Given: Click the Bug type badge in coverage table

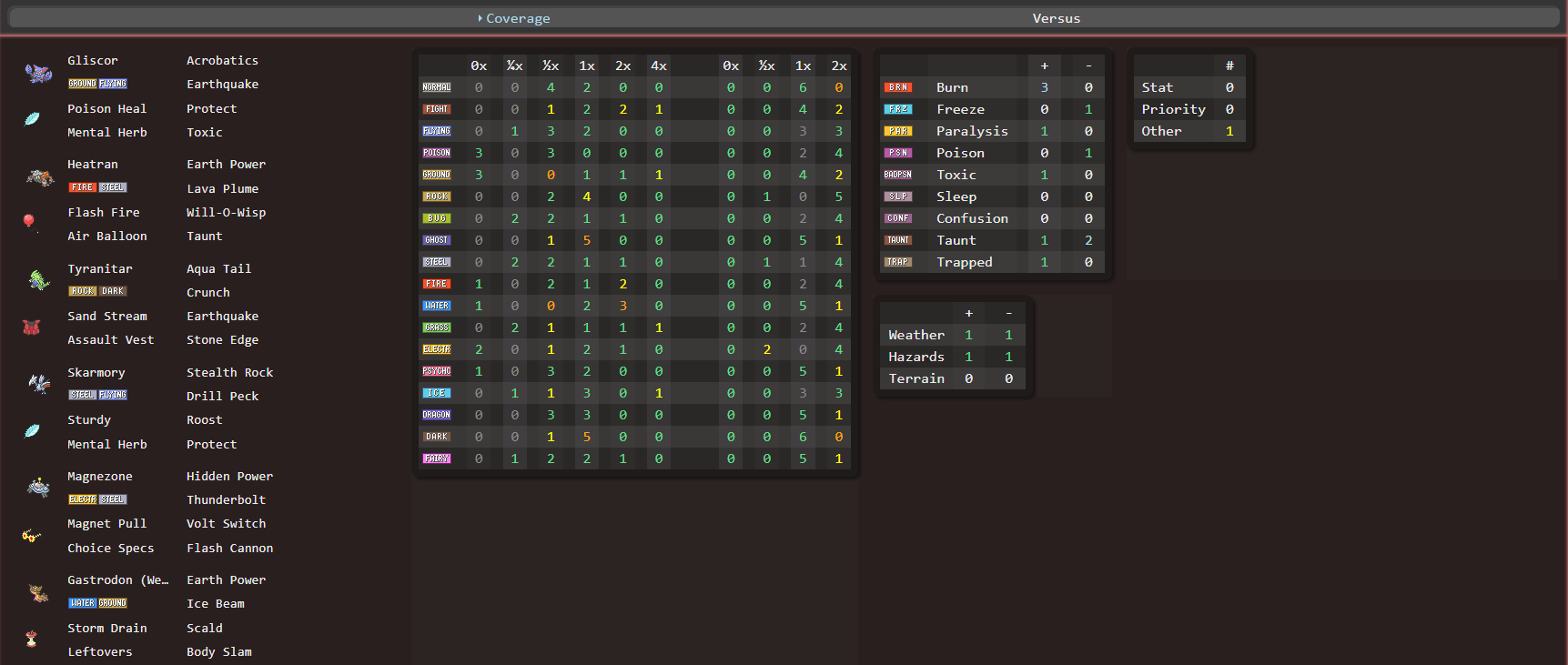Looking at the screenshot, I should click(x=437, y=218).
